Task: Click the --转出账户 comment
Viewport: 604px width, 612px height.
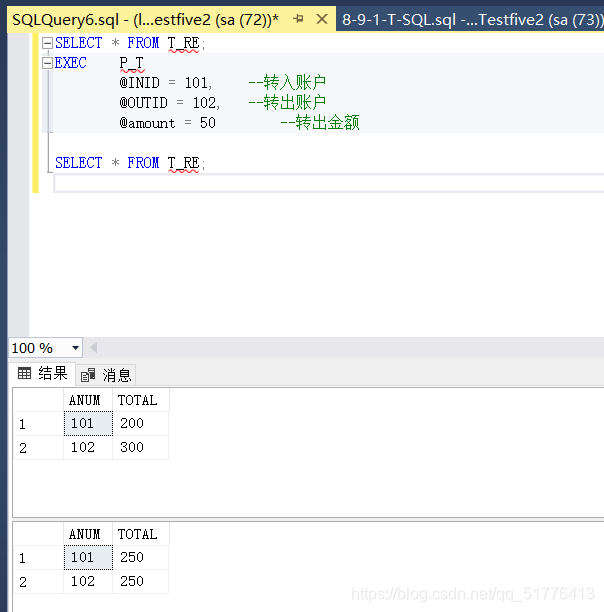Action: [287, 103]
